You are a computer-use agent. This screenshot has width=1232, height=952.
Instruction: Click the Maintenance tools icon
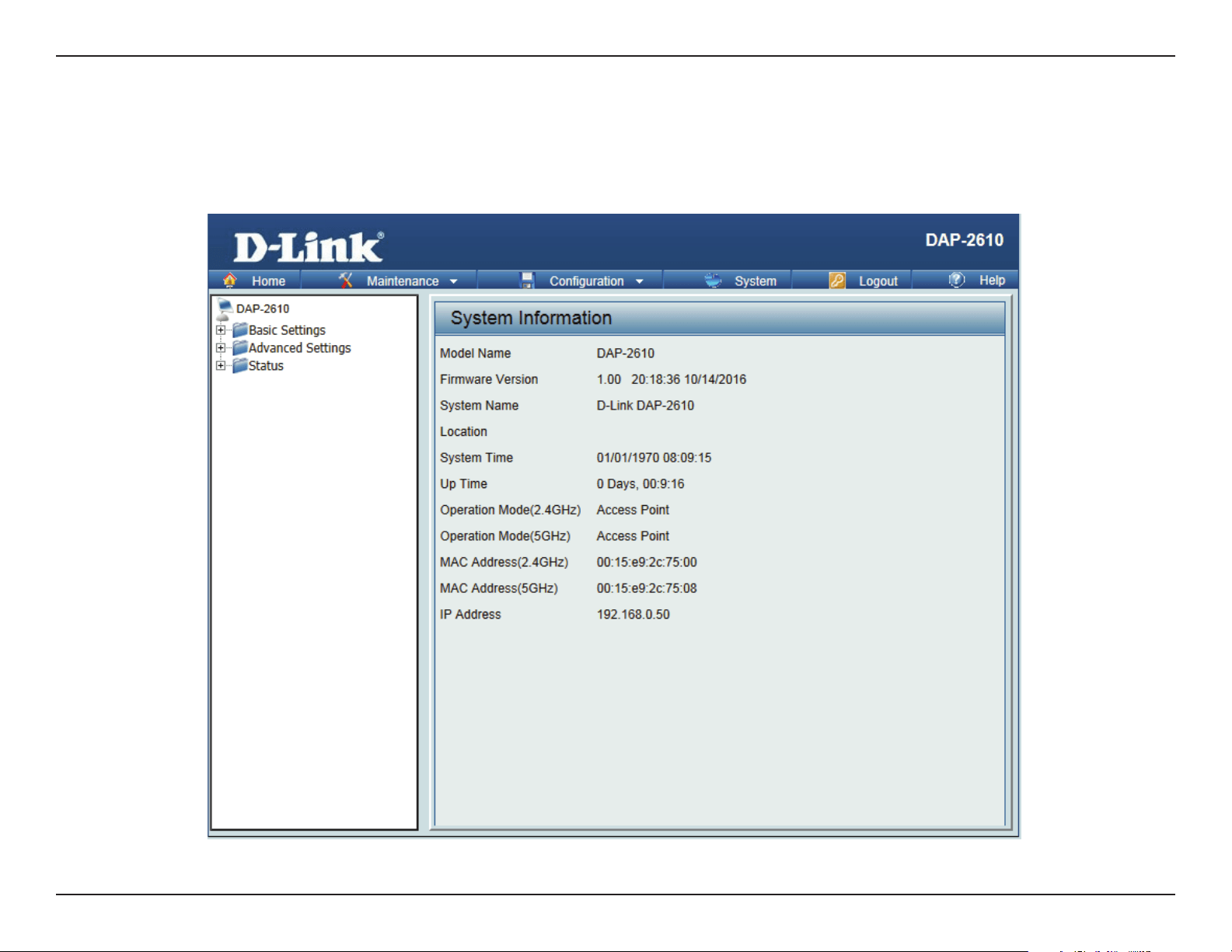[x=346, y=281]
